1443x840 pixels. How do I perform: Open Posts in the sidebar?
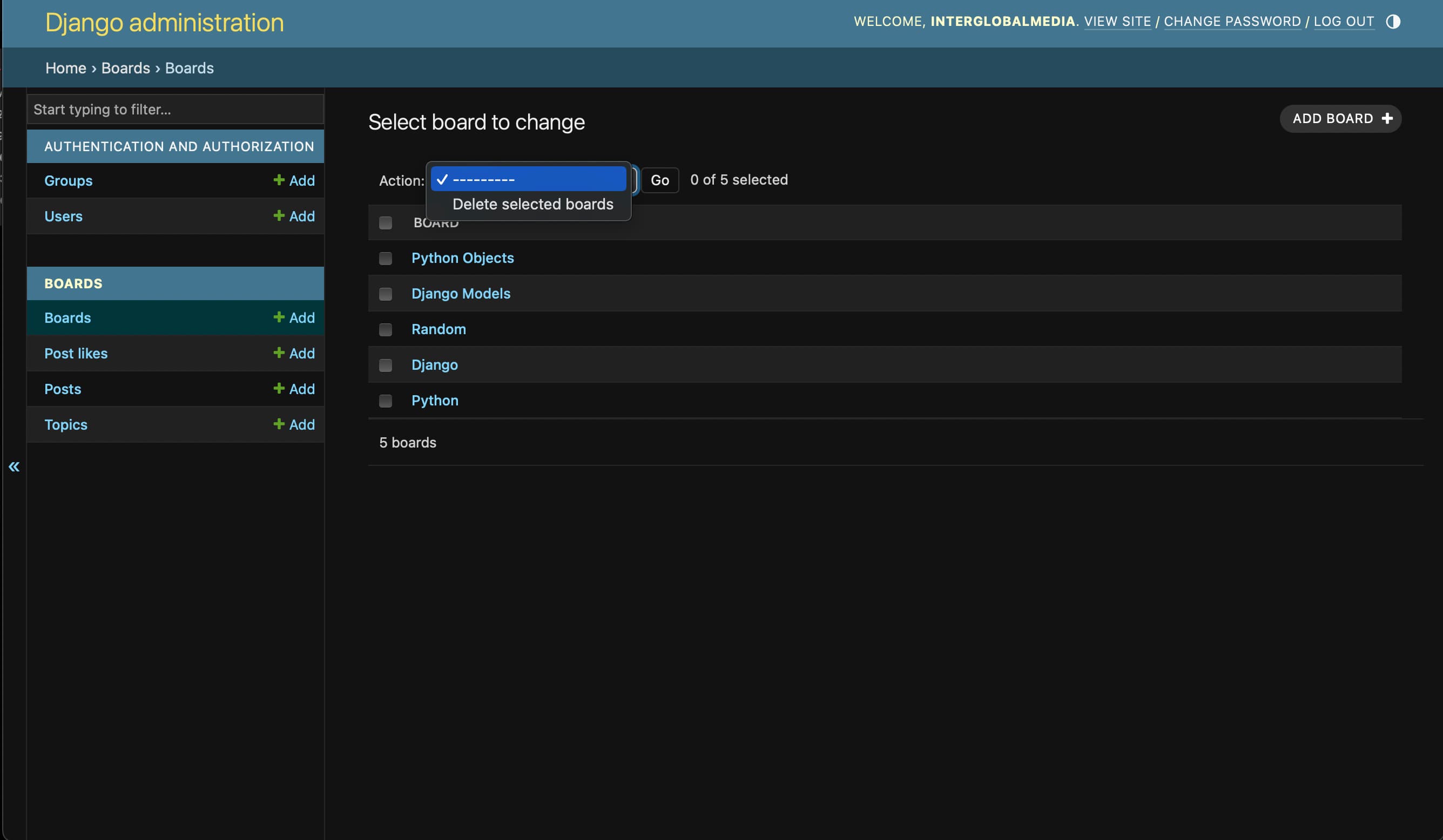pos(63,388)
